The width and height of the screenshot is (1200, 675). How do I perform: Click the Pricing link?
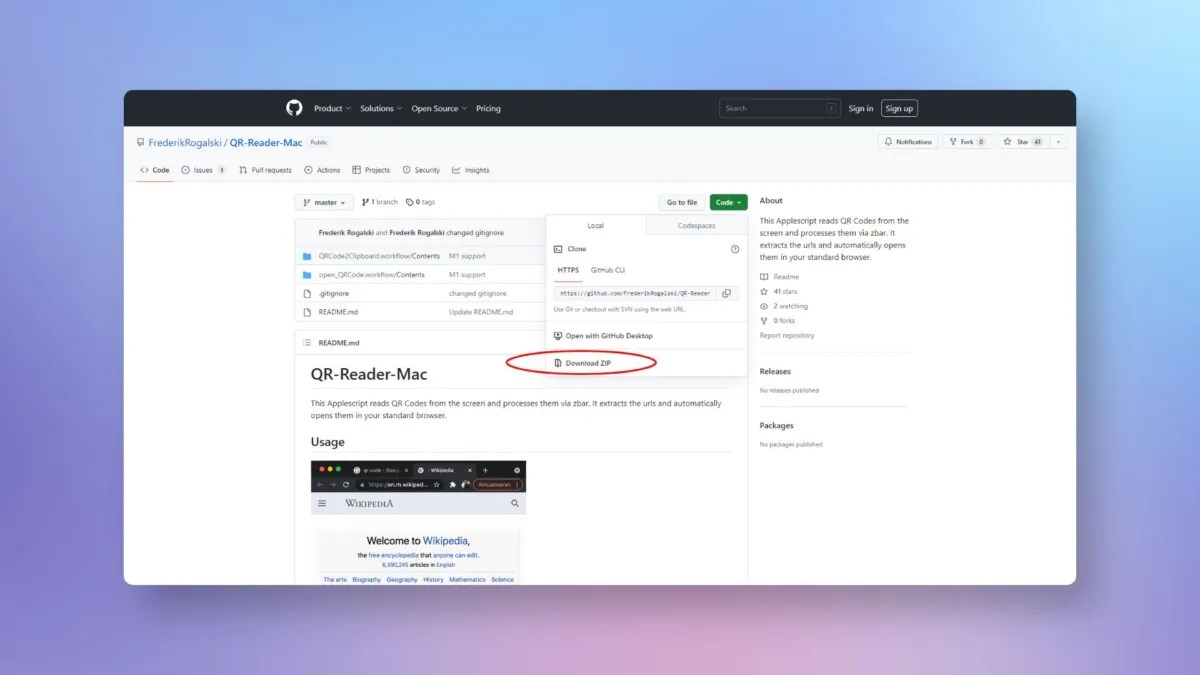pyautogui.click(x=488, y=108)
